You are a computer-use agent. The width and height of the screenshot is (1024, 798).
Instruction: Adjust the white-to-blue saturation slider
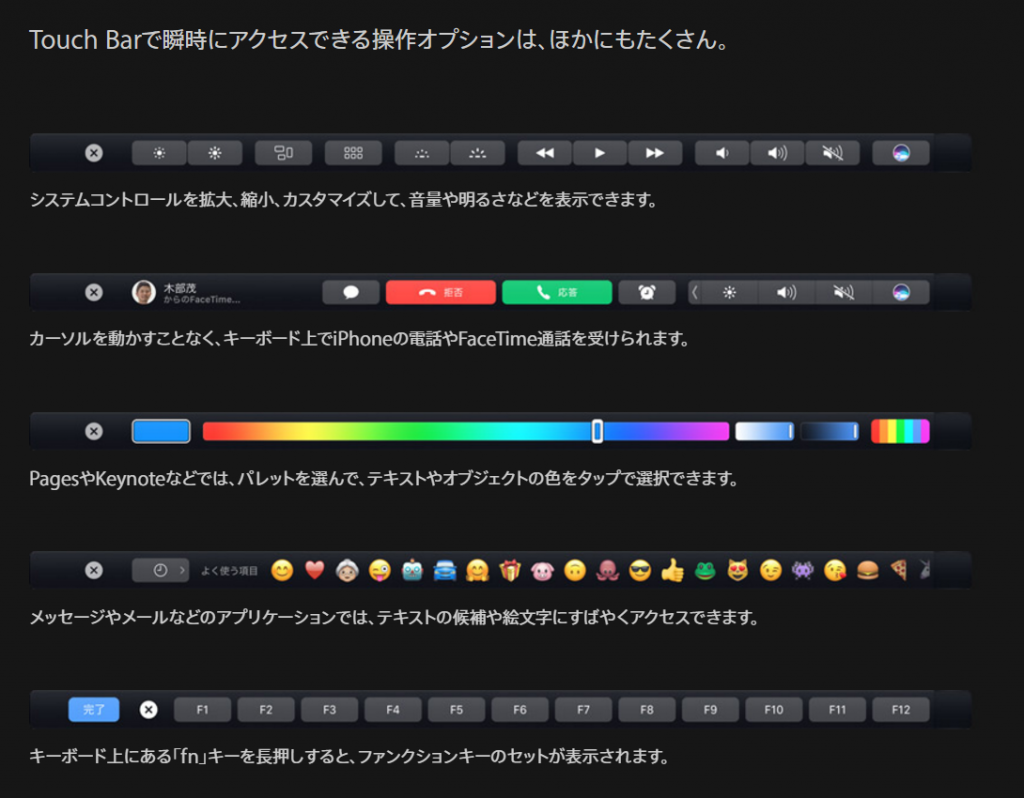pyautogui.click(x=764, y=431)
